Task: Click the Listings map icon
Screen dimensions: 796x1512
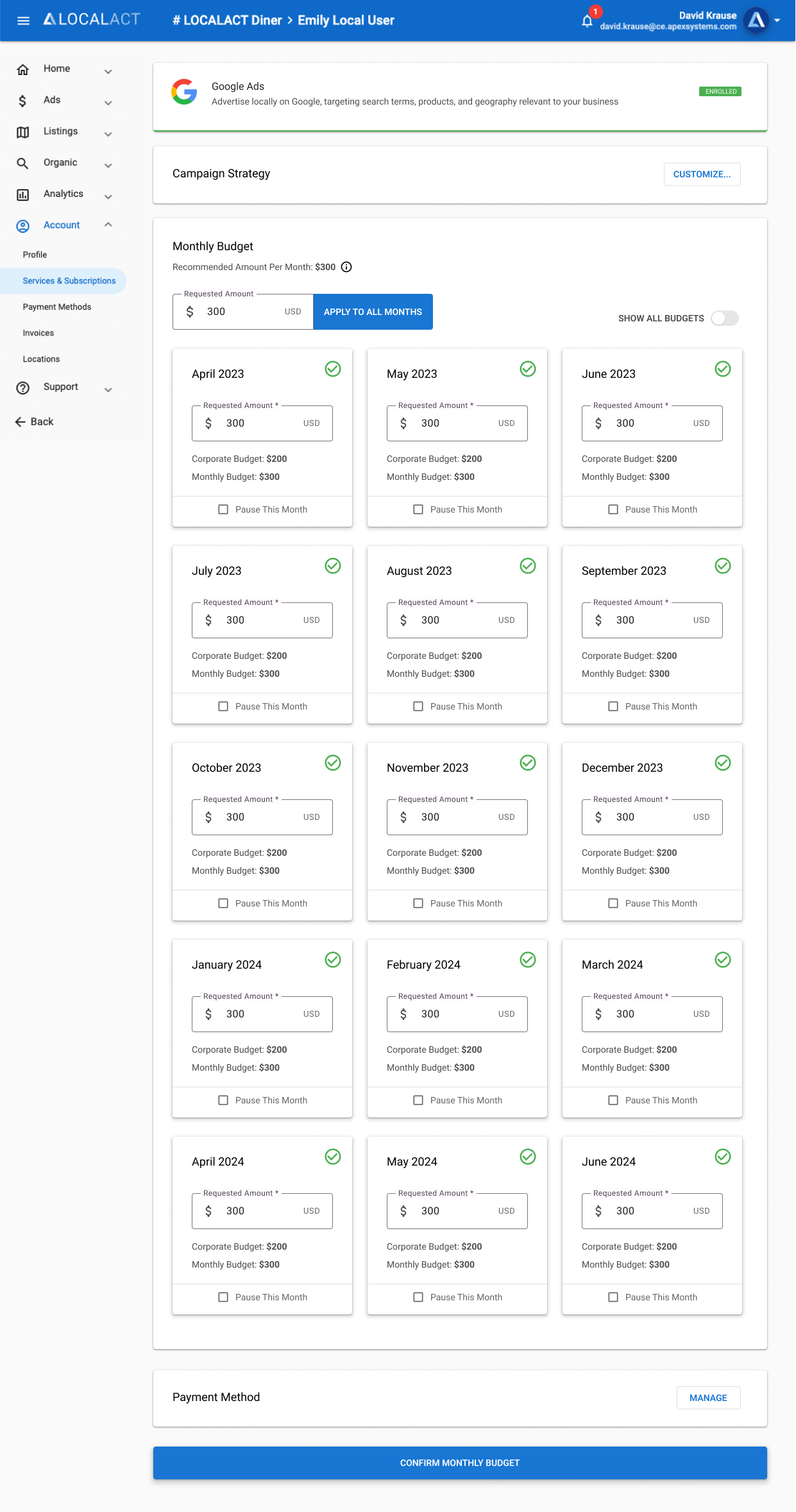Action: tap(22, 132)
